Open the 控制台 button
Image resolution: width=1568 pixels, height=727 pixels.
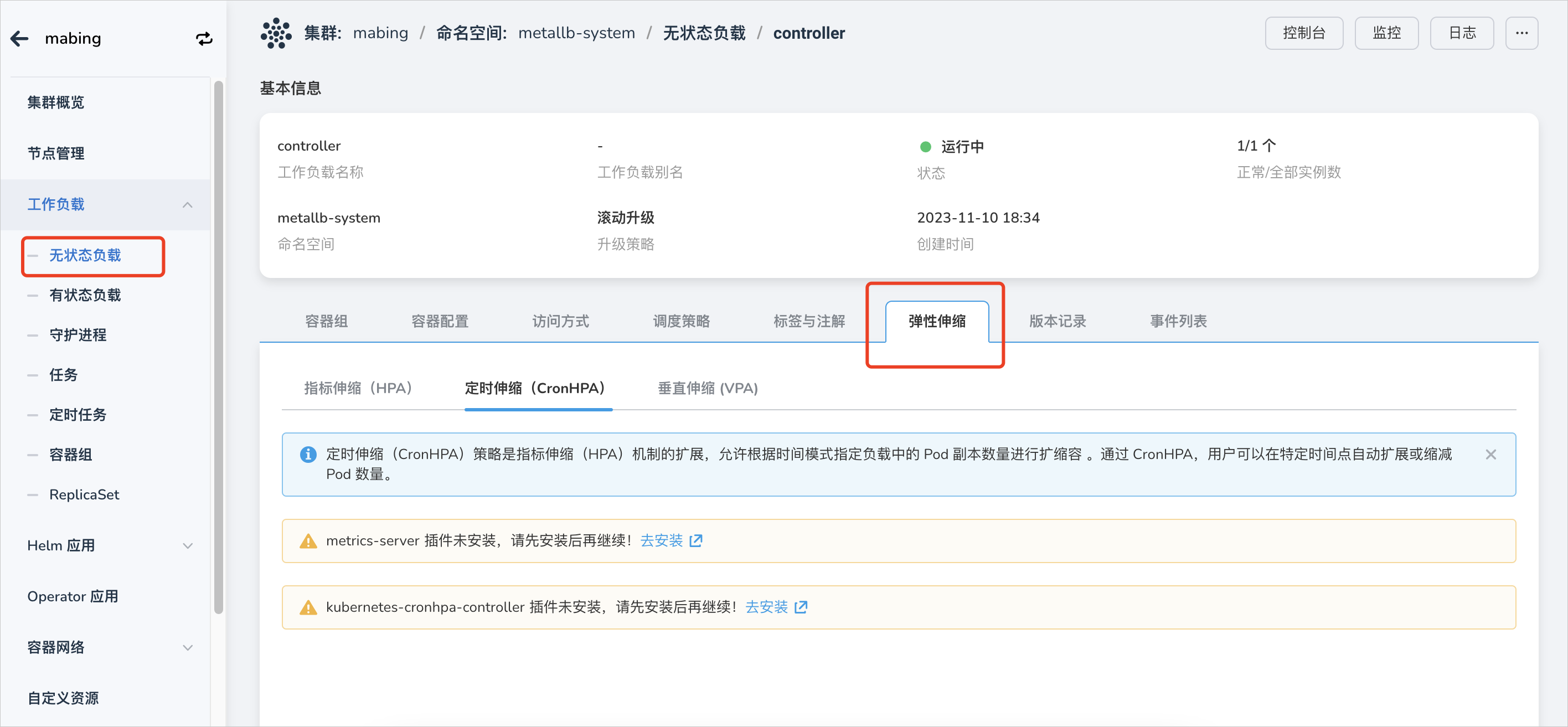(1303, 33)
